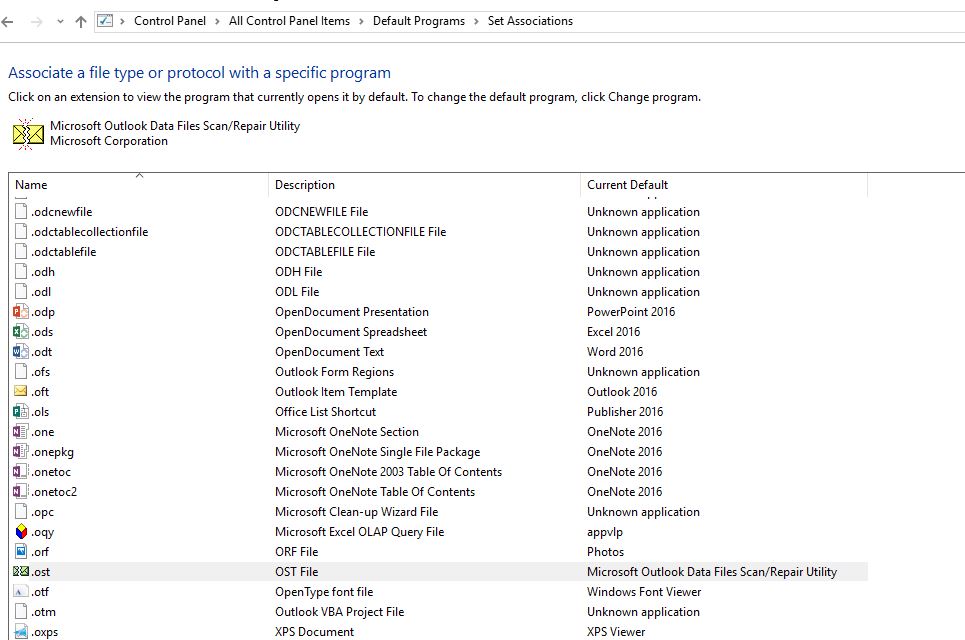Select the .opc blank file icon
This screenshot has width=965, height=640.
21,511
